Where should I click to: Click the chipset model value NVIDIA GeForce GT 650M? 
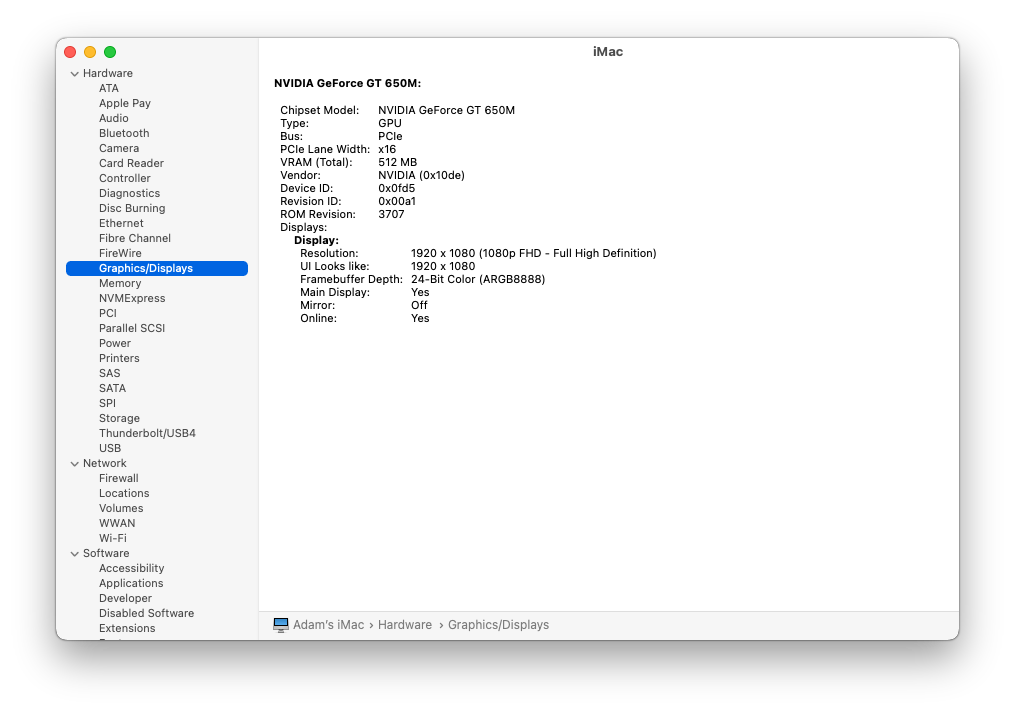[447, 111]
